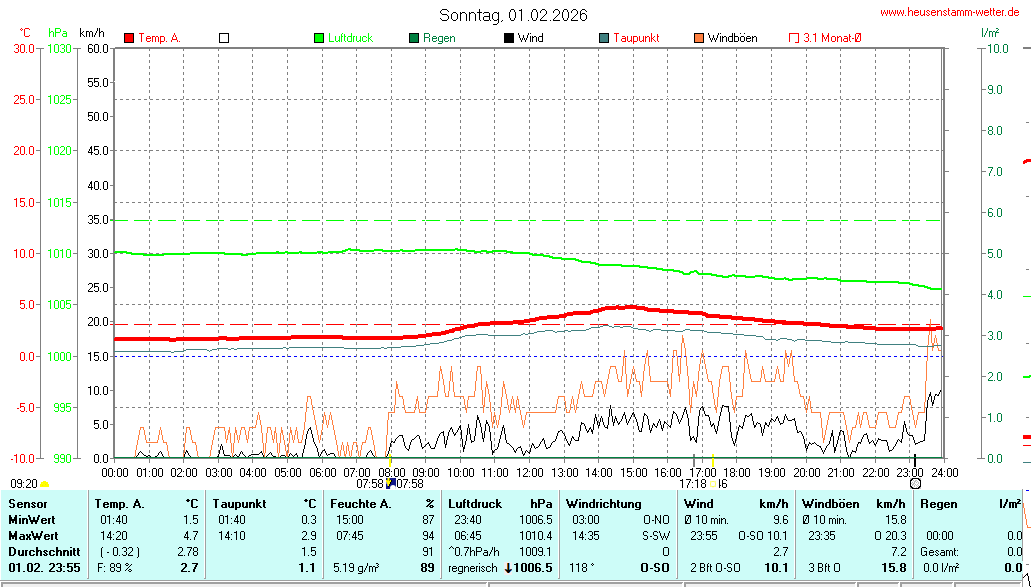Image resolution: width=1034 pixels, height=587 pixels.
Task: Click the bright green Luftdruck legend square
Action: [x=319, y=38]
